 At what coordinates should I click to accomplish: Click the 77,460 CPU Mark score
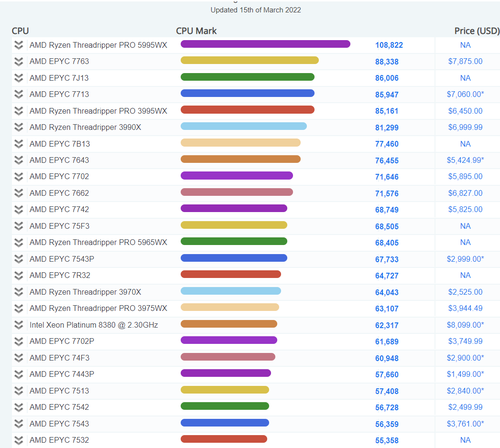[387, 144]
